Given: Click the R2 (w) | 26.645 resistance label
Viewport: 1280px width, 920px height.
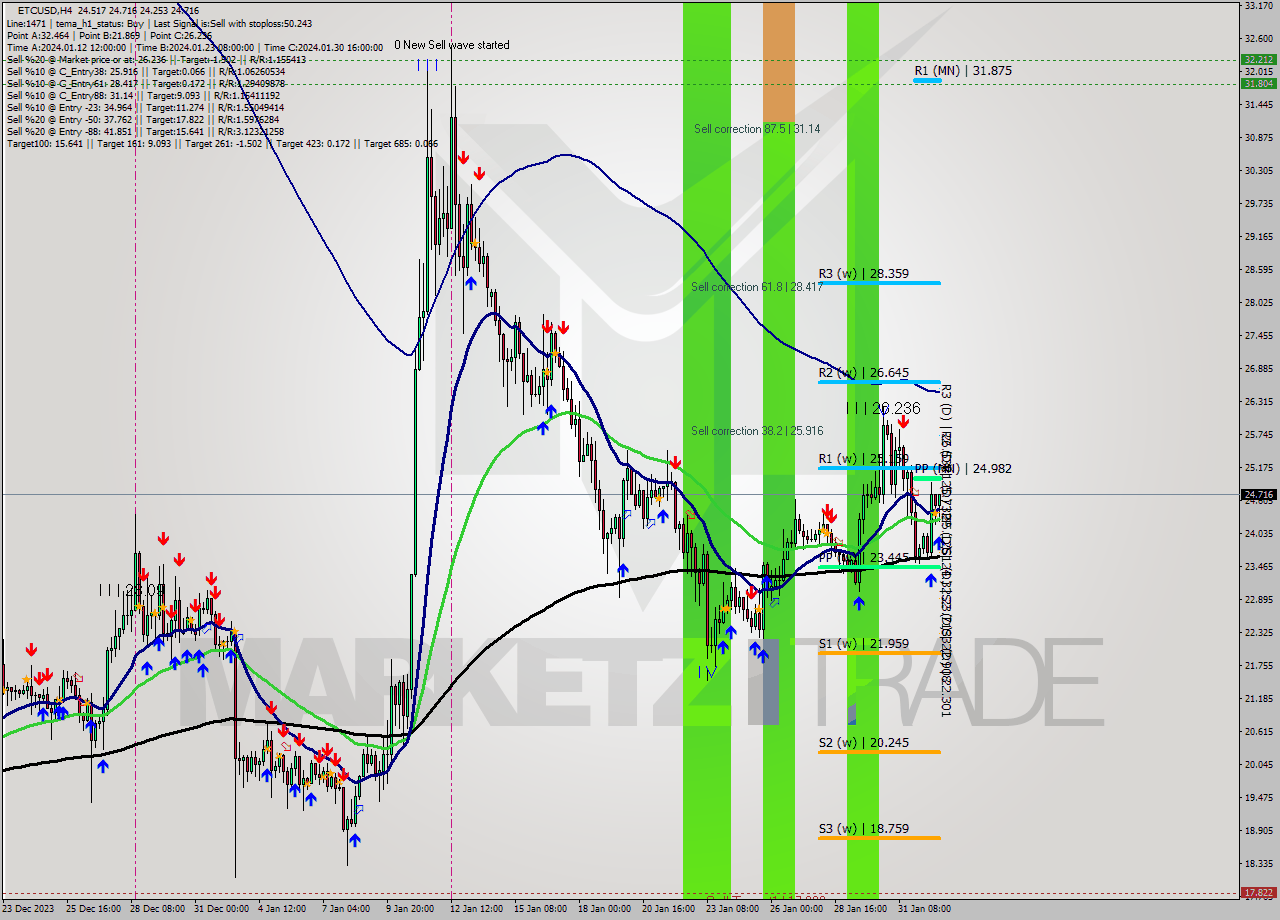Looking at the screenshot, I should click(x=864, y=373).
